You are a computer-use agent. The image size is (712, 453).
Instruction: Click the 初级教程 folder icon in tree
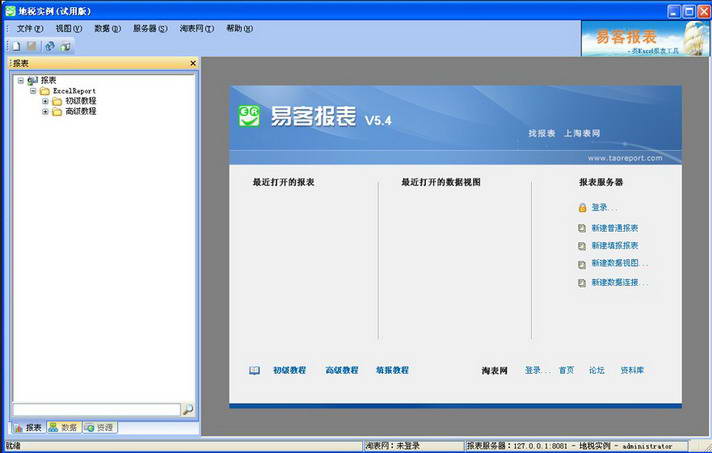tap(57, 101)
